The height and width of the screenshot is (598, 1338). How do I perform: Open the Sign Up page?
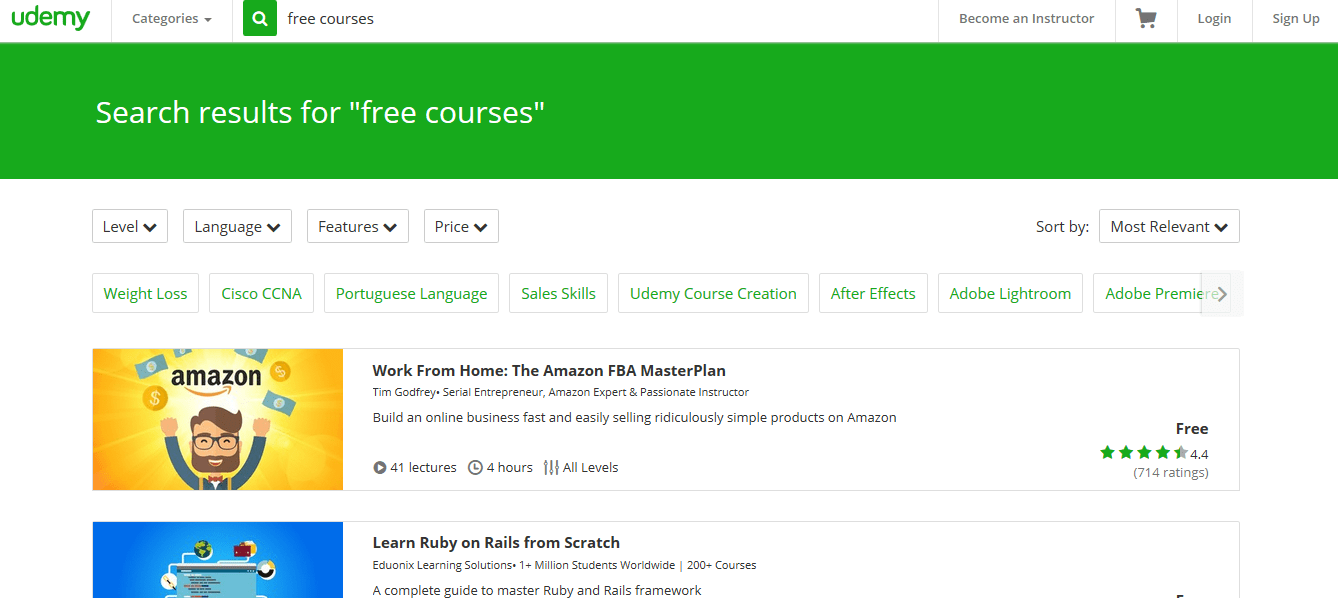(1296, 18)
